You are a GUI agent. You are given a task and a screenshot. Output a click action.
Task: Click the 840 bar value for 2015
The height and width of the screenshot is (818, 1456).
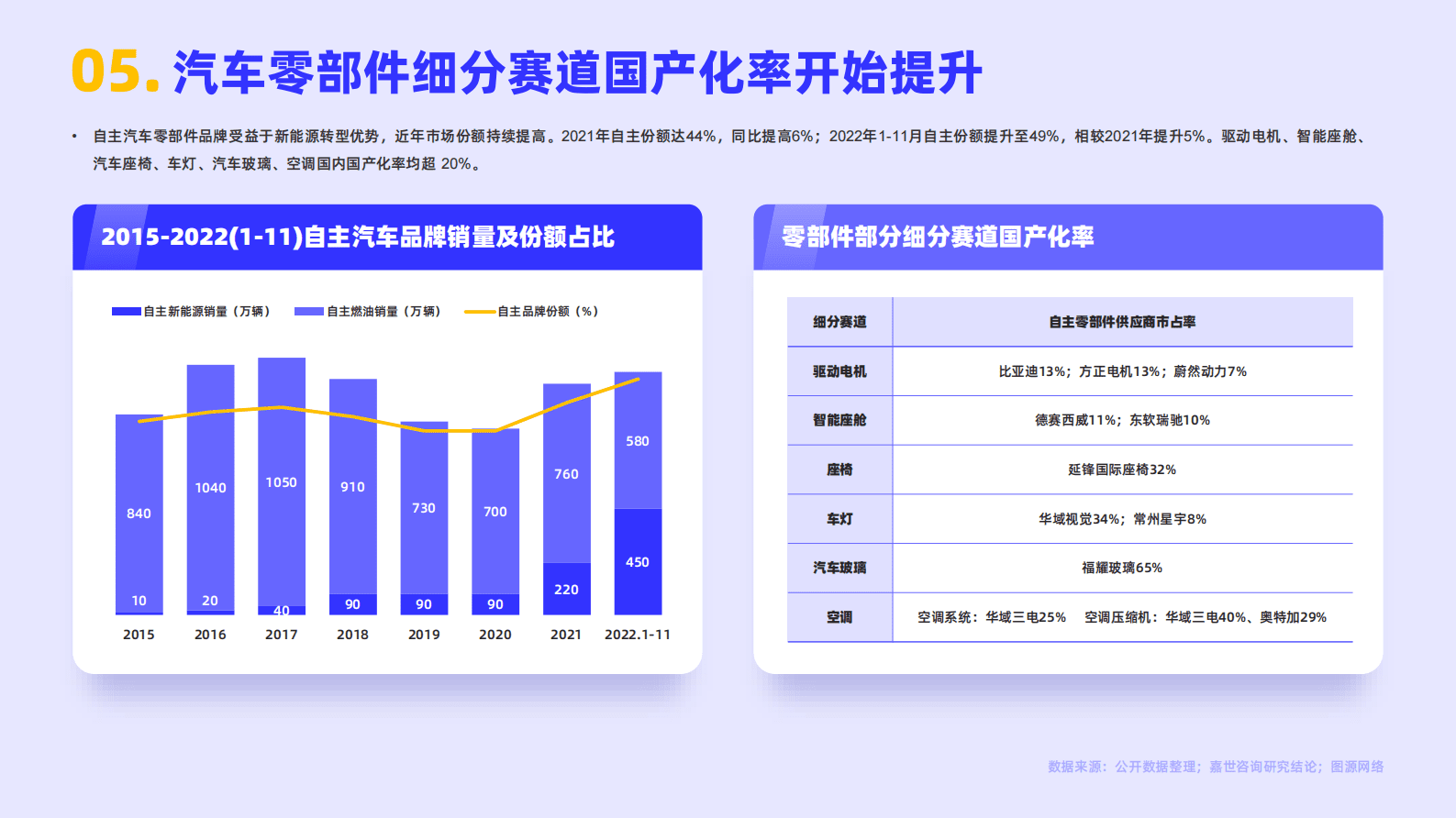pyautogui.click(x=139, y=514)
